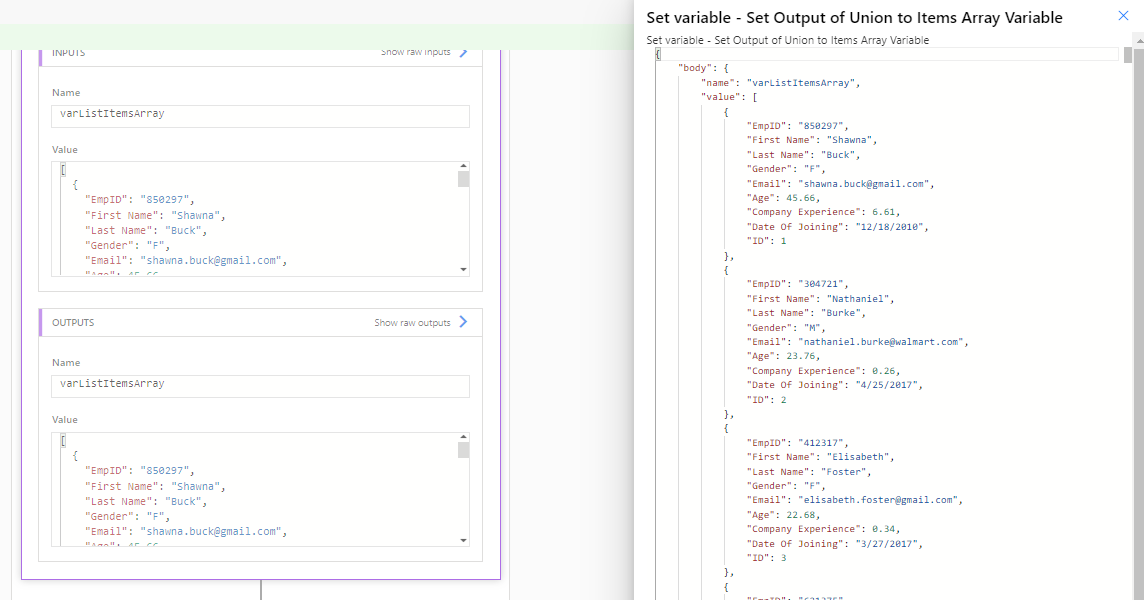Click the raw output panel scrollbar thumb
This screenshot has height=600, width=1144.
click(x=1128, y=55)
